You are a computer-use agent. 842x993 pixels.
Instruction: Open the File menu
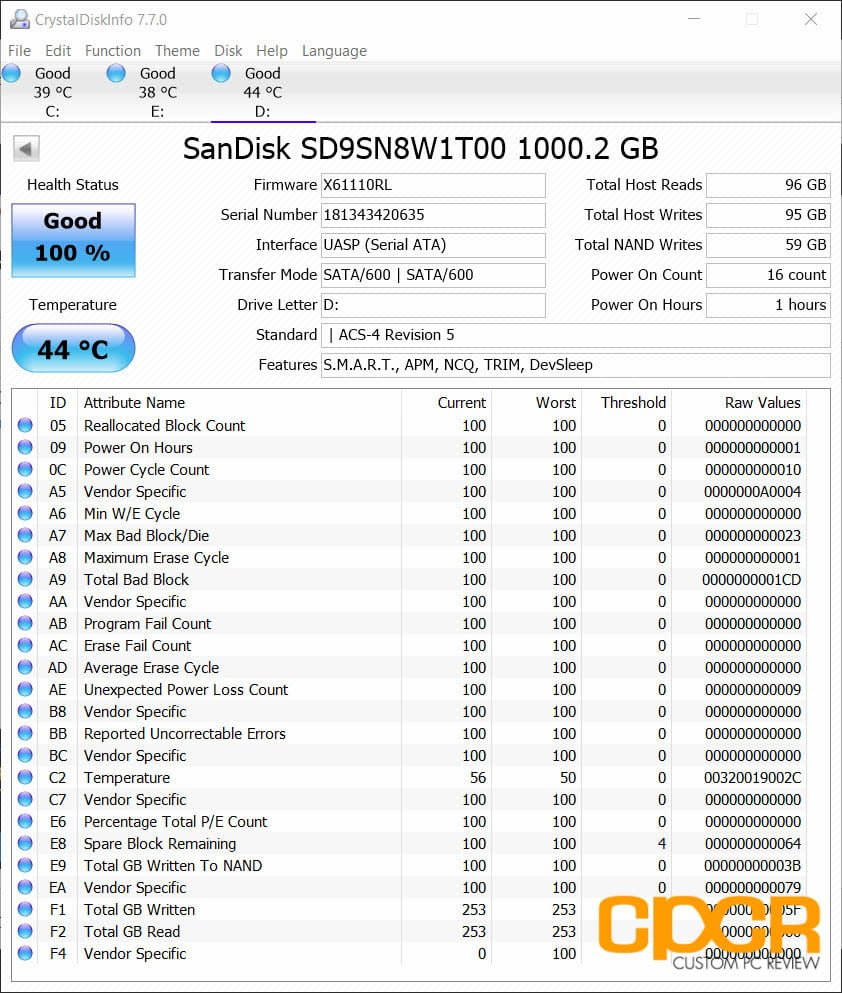tap(19, 51)
